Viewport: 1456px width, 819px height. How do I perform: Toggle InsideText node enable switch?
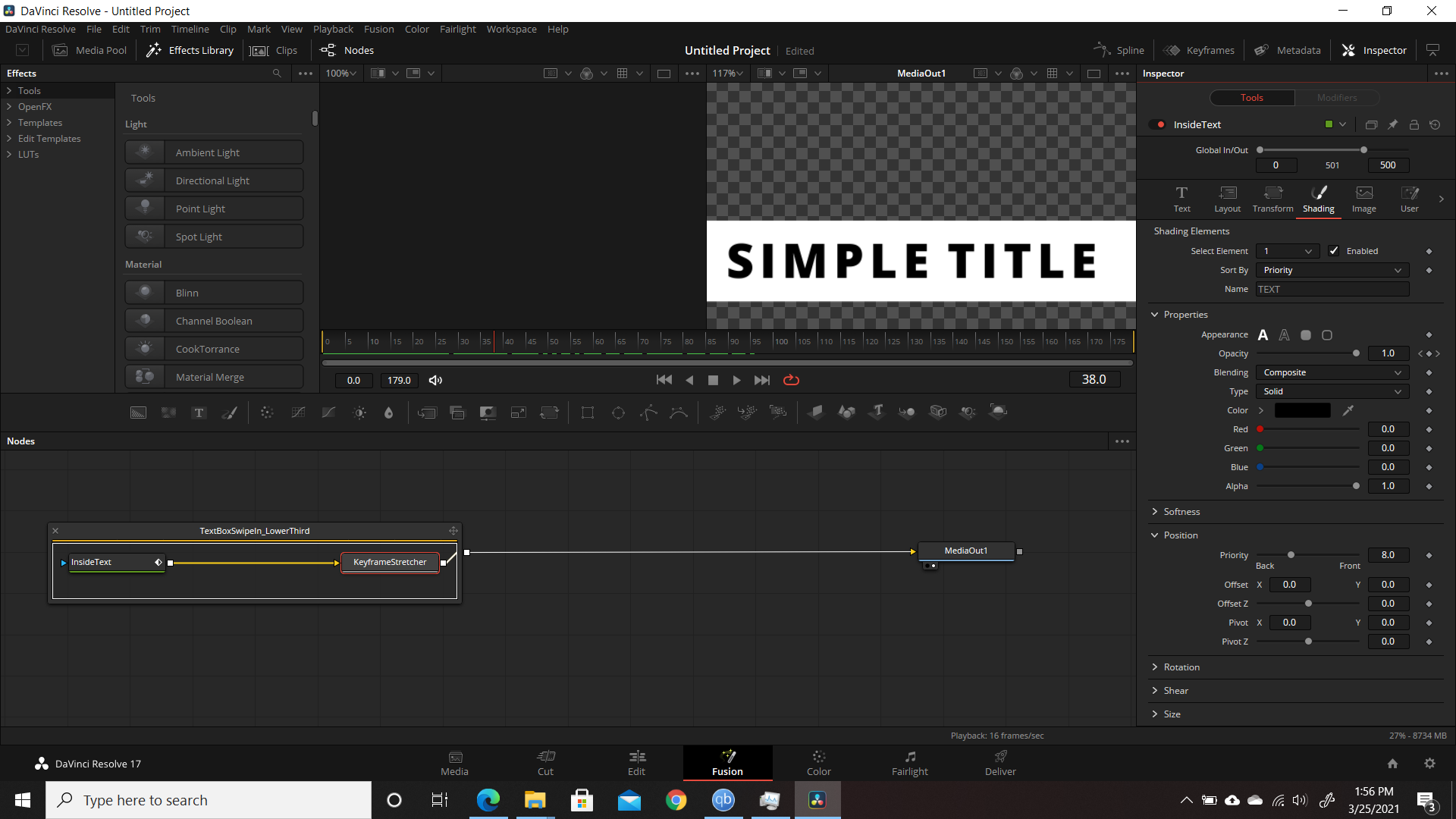1157,124
